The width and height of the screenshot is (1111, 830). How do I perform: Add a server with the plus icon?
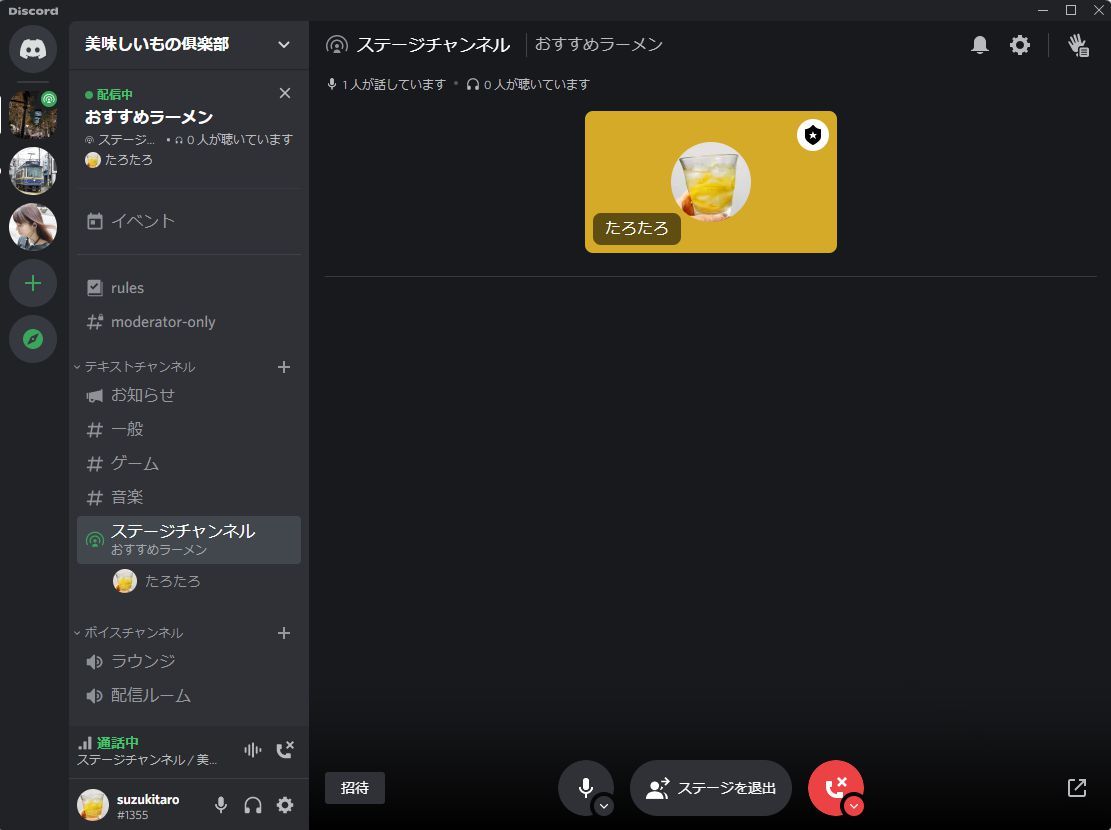click(x=33, y=284)
